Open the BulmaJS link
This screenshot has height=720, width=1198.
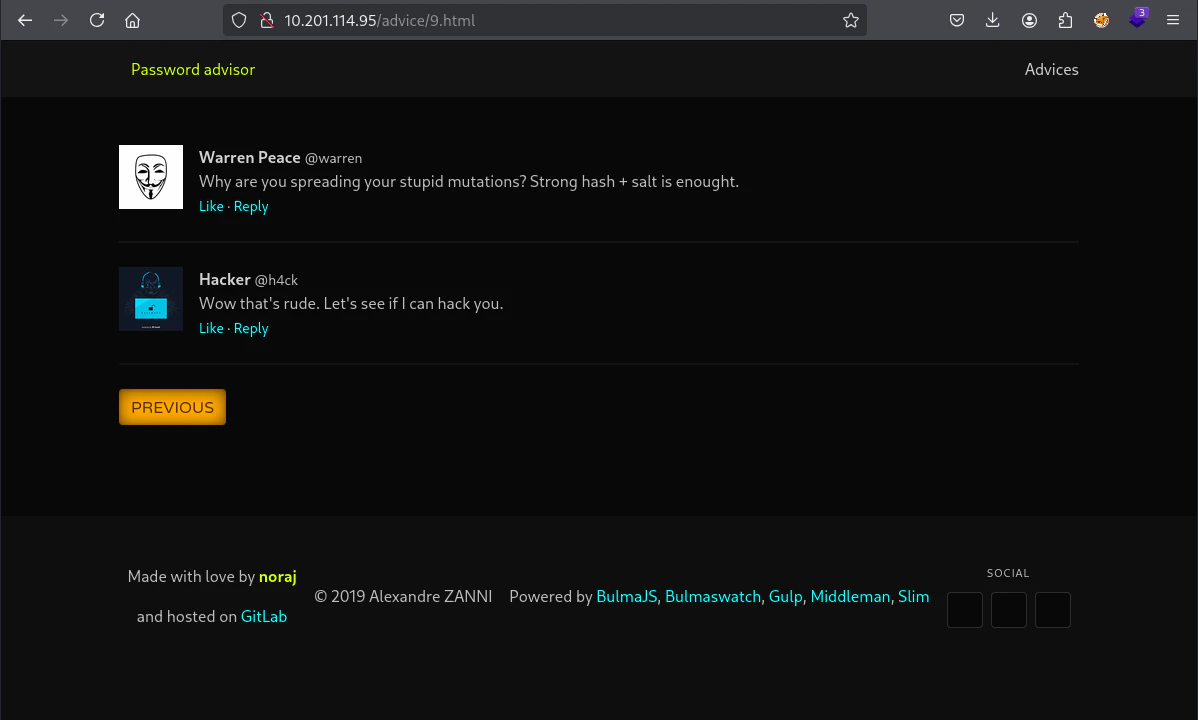tap(627, 596)
